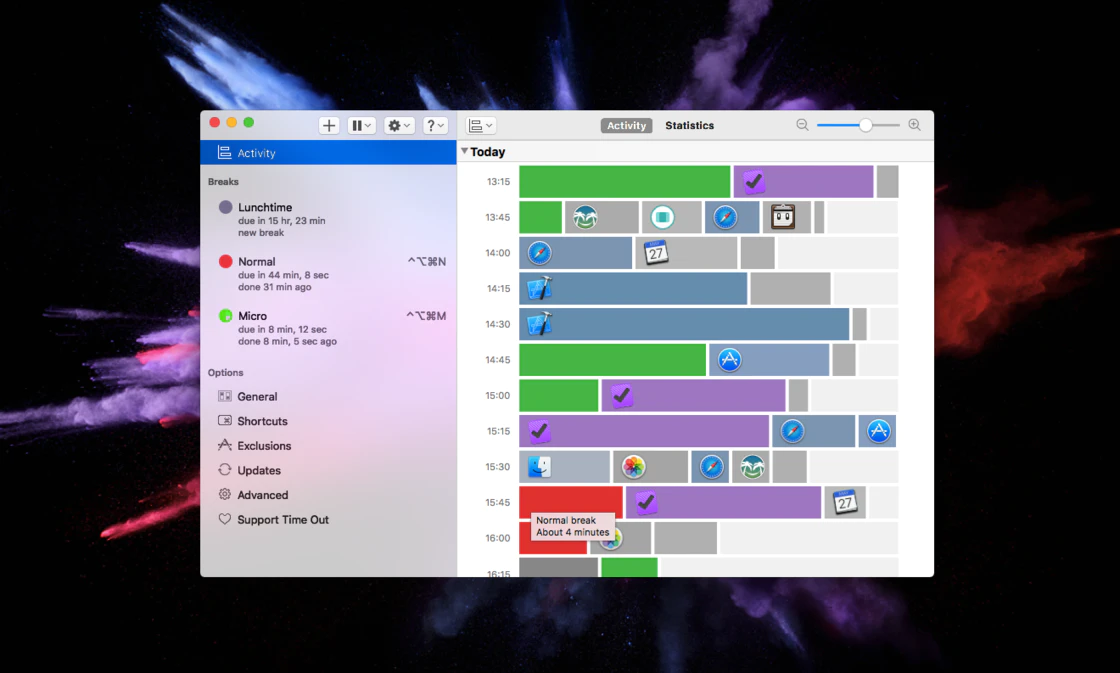Open the activity view options dropdown
1120x673 pixels.
coord(481,126)
